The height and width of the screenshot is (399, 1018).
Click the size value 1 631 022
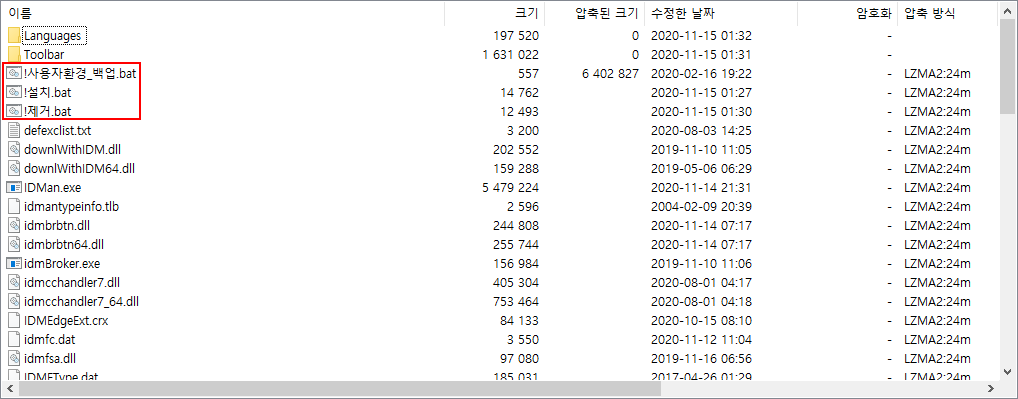(x=511, y=54)
